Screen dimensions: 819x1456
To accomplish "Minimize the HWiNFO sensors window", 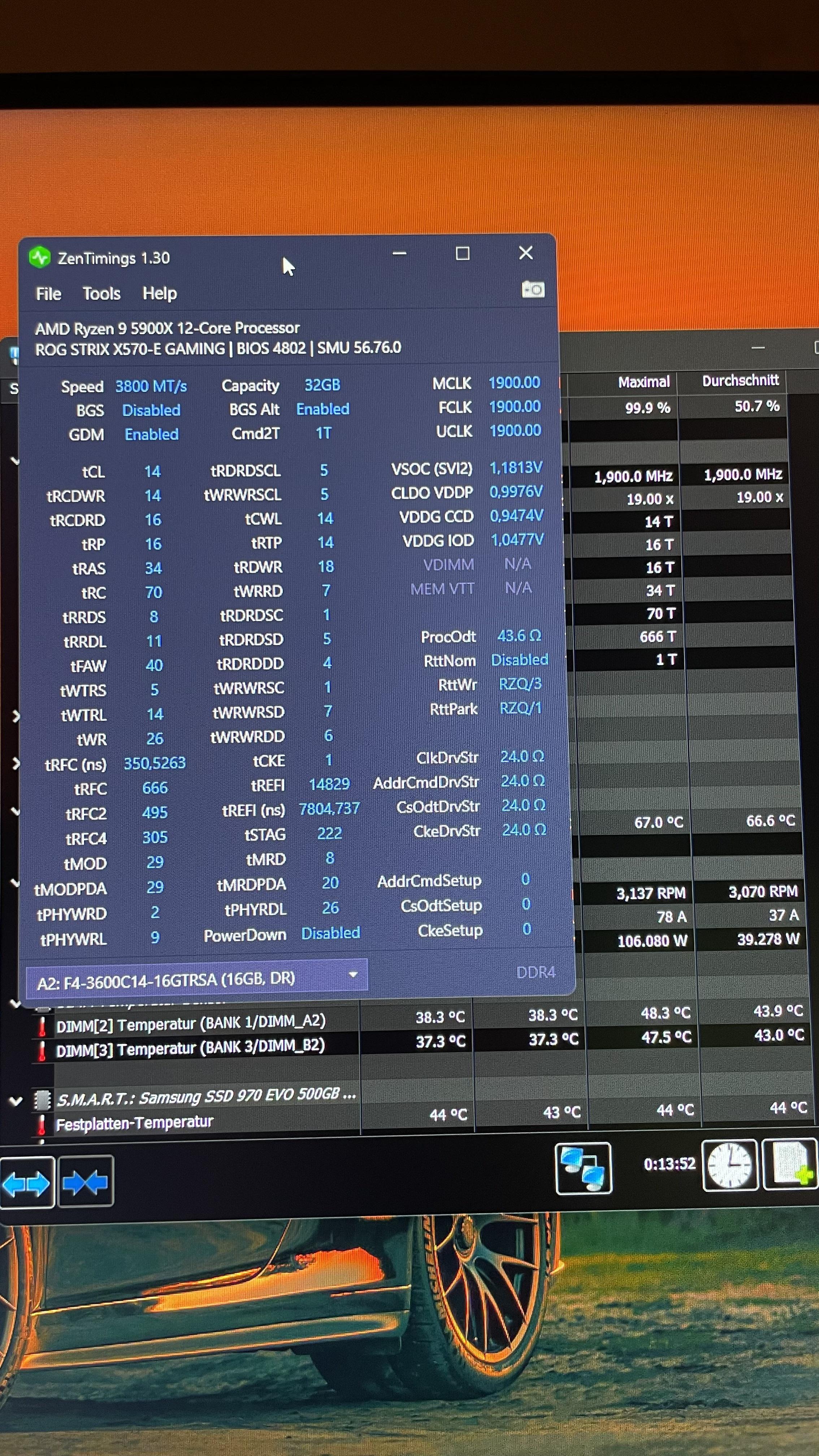I will tap(758, 348).
